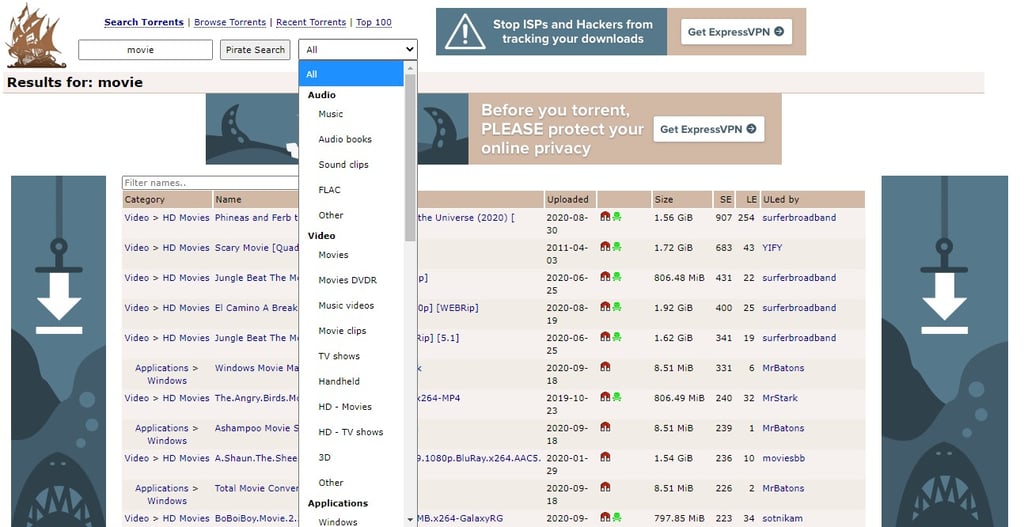Click the Pirate Search button
The image size is (1024, 527).
click(255, 50)
